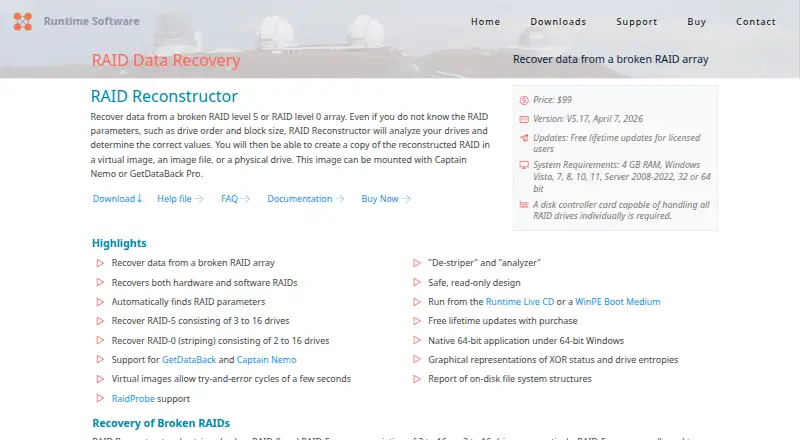
Task: Click bullet beside De-striper and analyzer
Action: (x=417, y=263)
